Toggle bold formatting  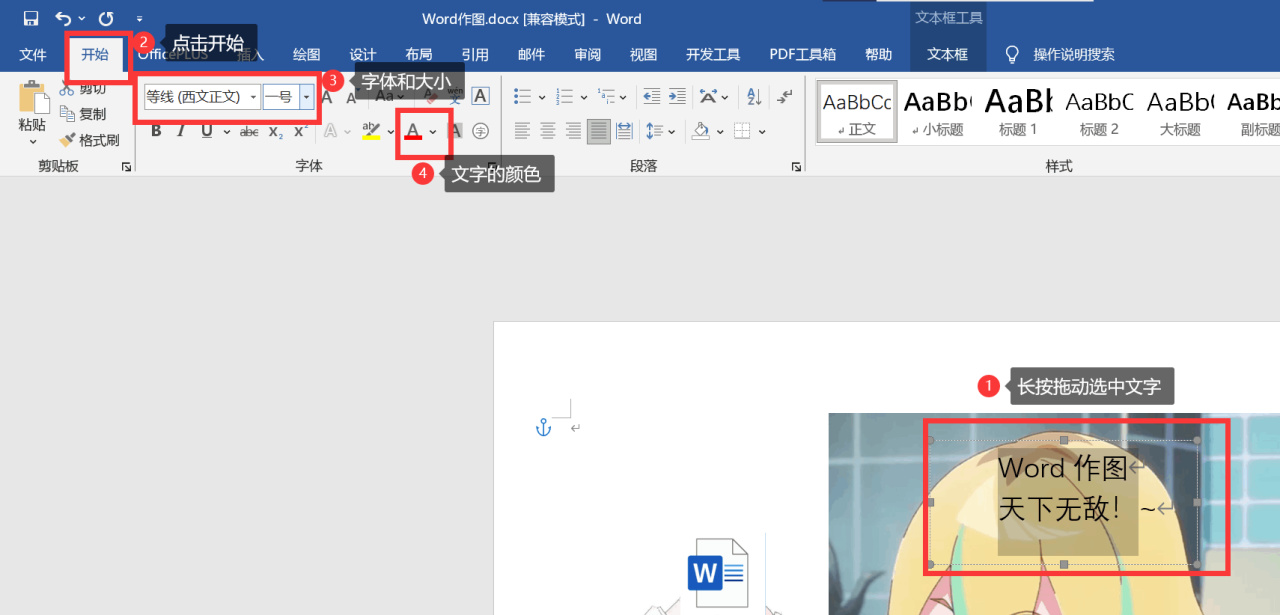click(156, 130)
